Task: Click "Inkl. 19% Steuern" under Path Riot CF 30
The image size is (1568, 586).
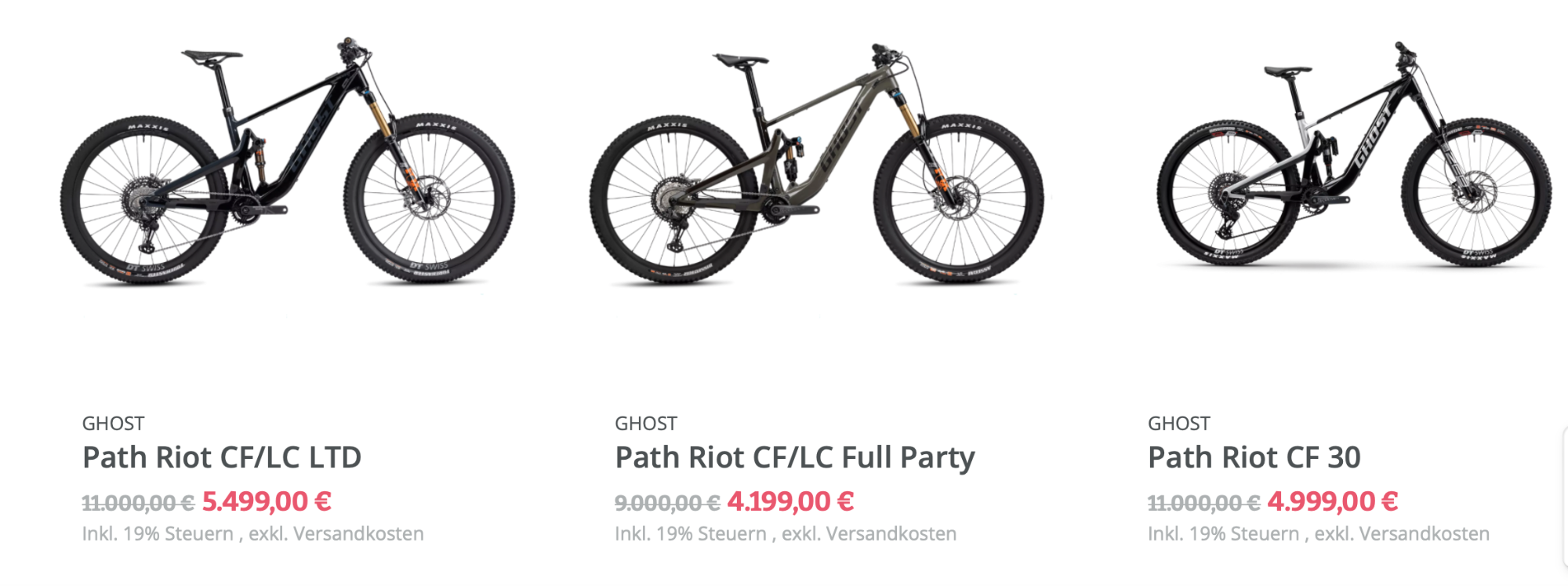Action: point(1223,534)
